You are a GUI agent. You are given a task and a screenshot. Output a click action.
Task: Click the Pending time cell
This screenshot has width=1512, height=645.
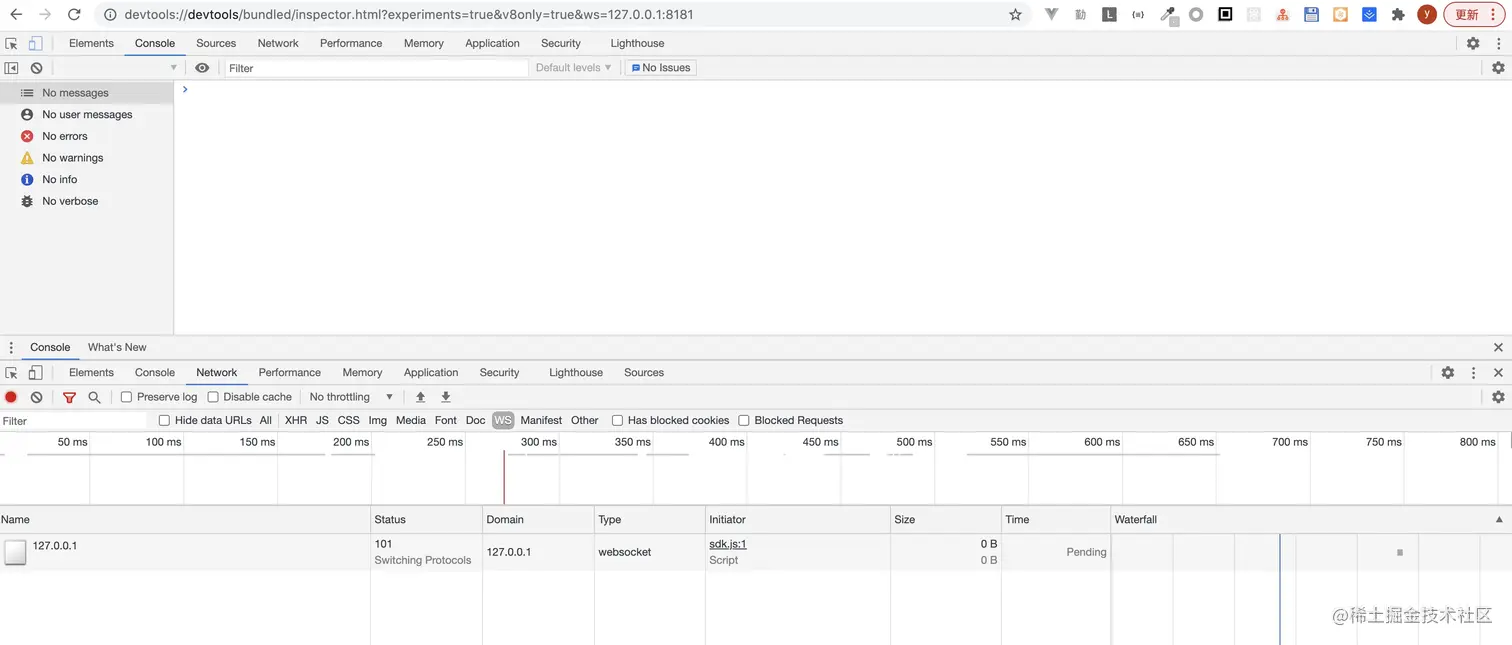point(1056,552)
